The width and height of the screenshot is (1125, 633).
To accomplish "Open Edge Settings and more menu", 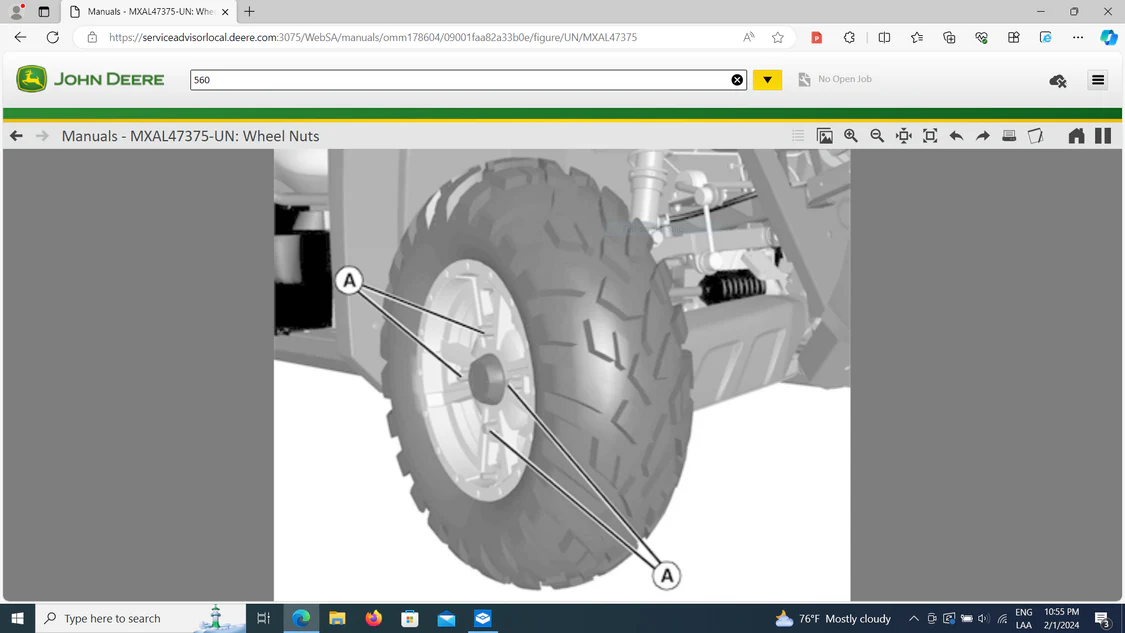I will click(x=1077, y=37).
